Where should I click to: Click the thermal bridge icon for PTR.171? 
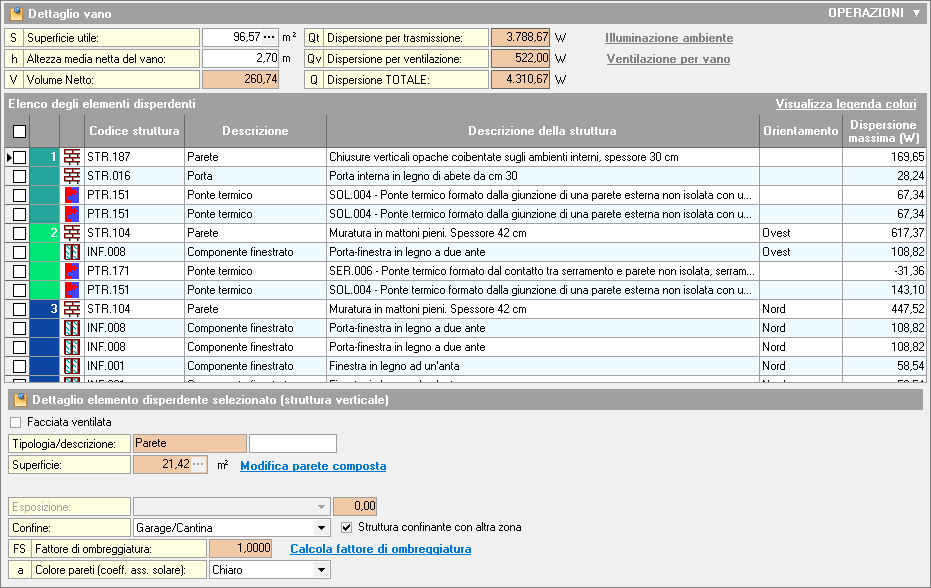(x=72, y=271)
